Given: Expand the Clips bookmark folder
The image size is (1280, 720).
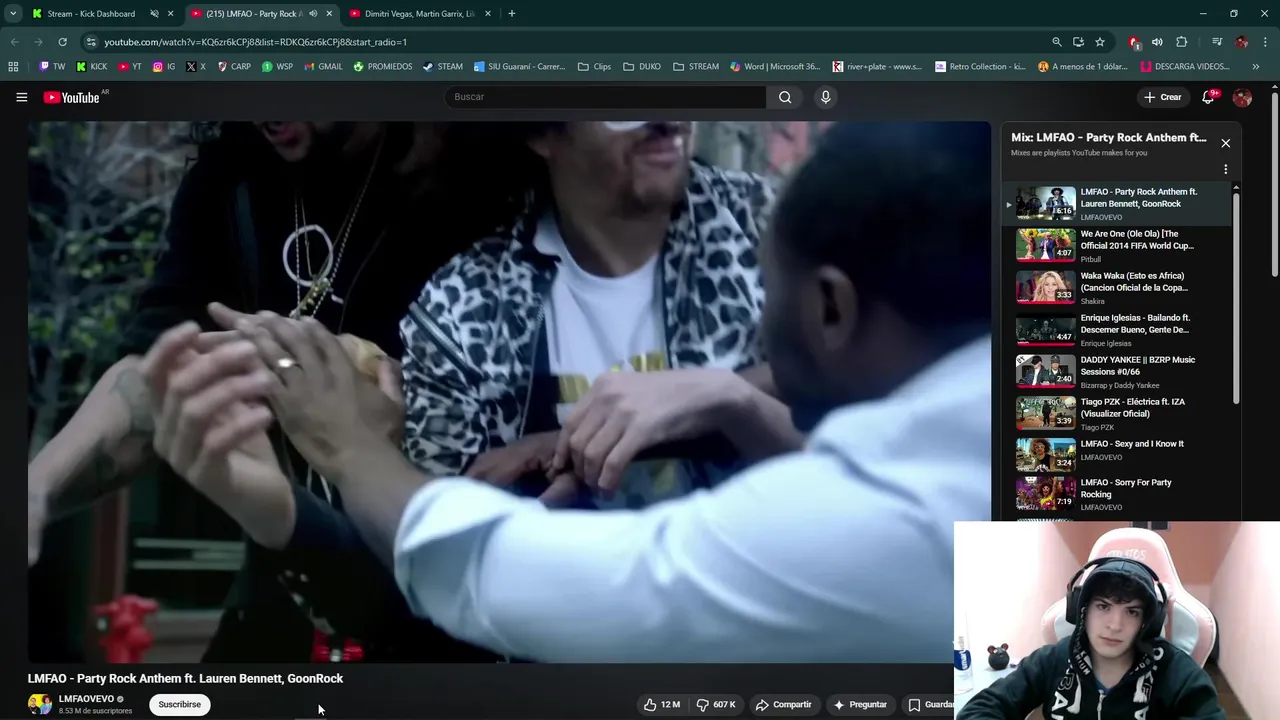Looking at the screenshot, I should (x=594, y=67).
